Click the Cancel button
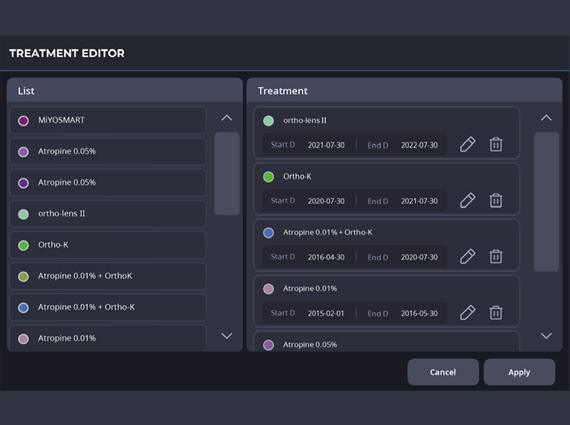 pos(443,372)
